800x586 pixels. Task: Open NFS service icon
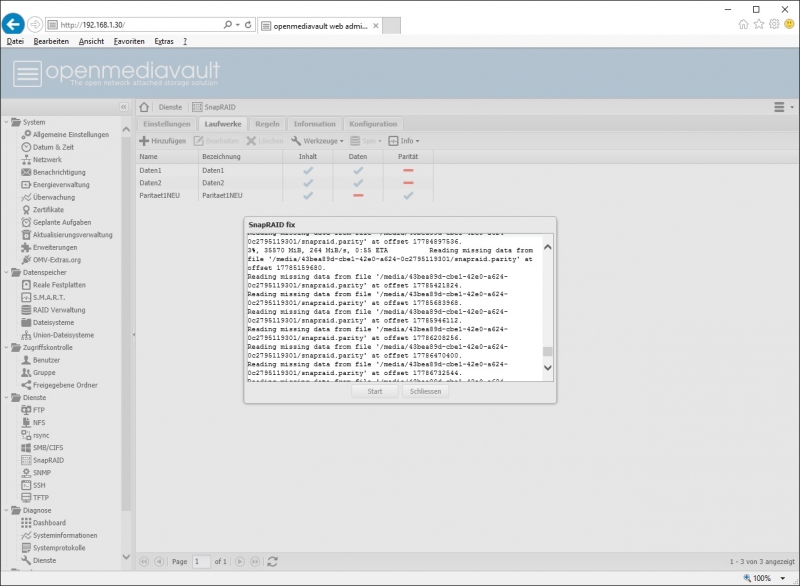point(26,422)
